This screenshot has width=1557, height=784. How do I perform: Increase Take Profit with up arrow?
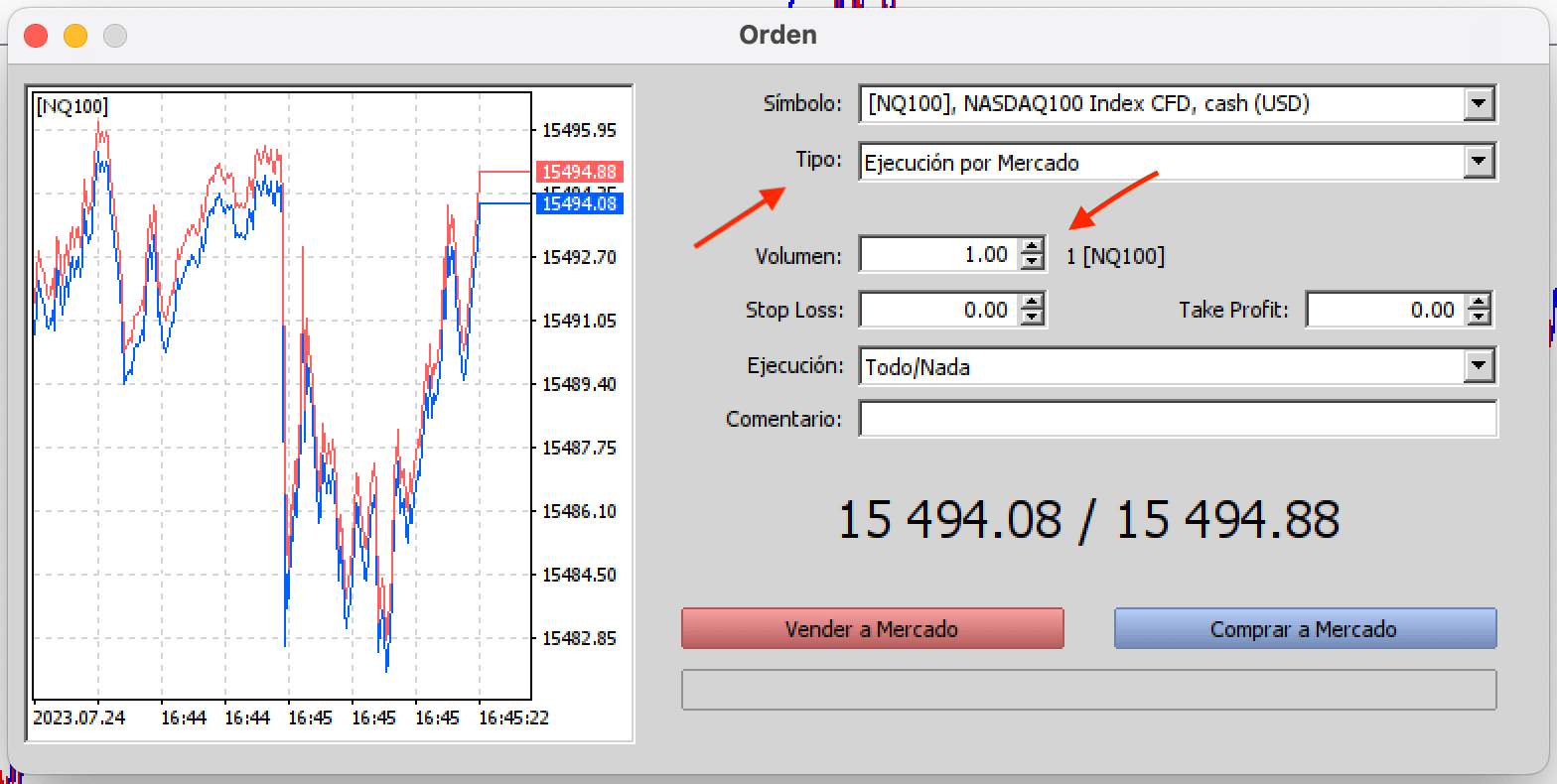(x=1480, y=302)
